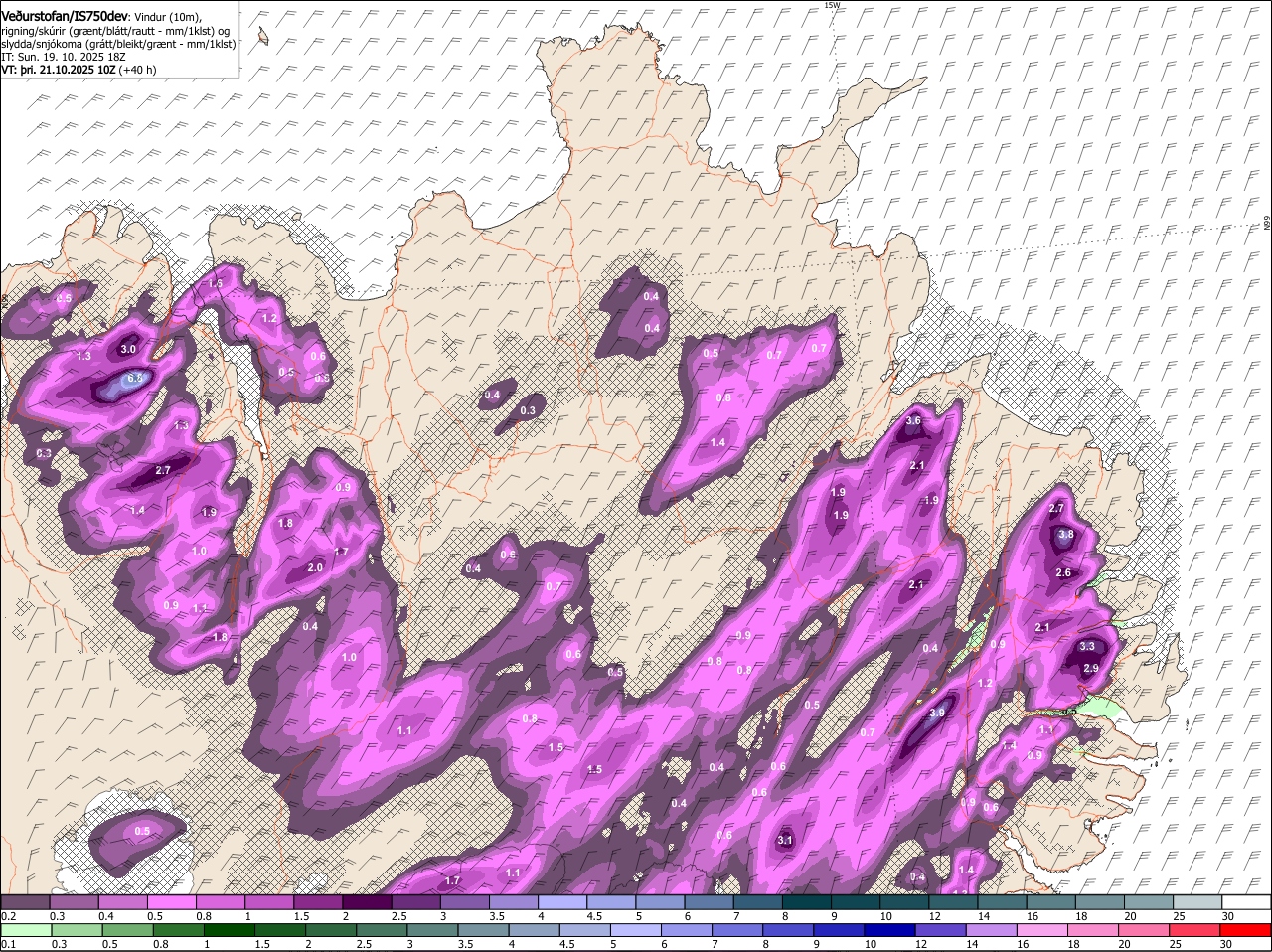Click the 0.2 legend label

[x=8, y=915]
